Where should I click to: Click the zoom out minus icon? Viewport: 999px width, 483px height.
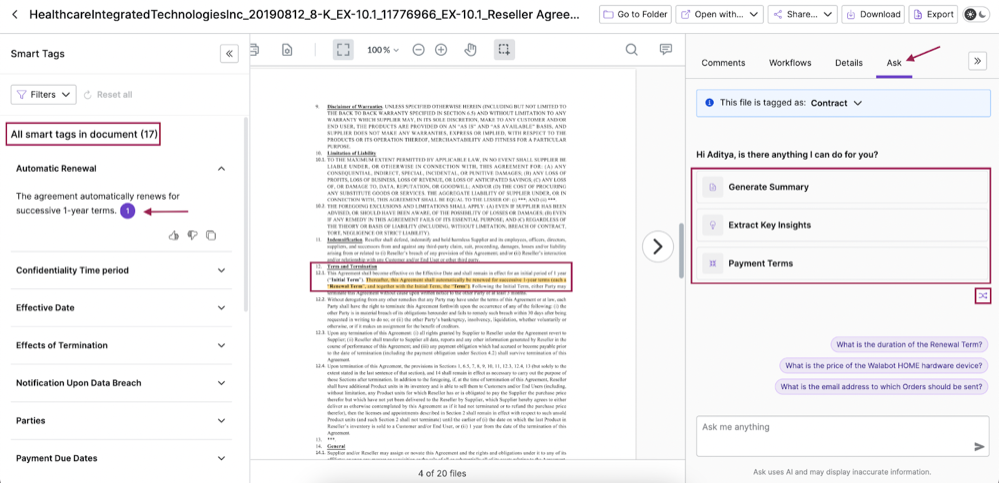pyautogui.click(x=418, y=50)
